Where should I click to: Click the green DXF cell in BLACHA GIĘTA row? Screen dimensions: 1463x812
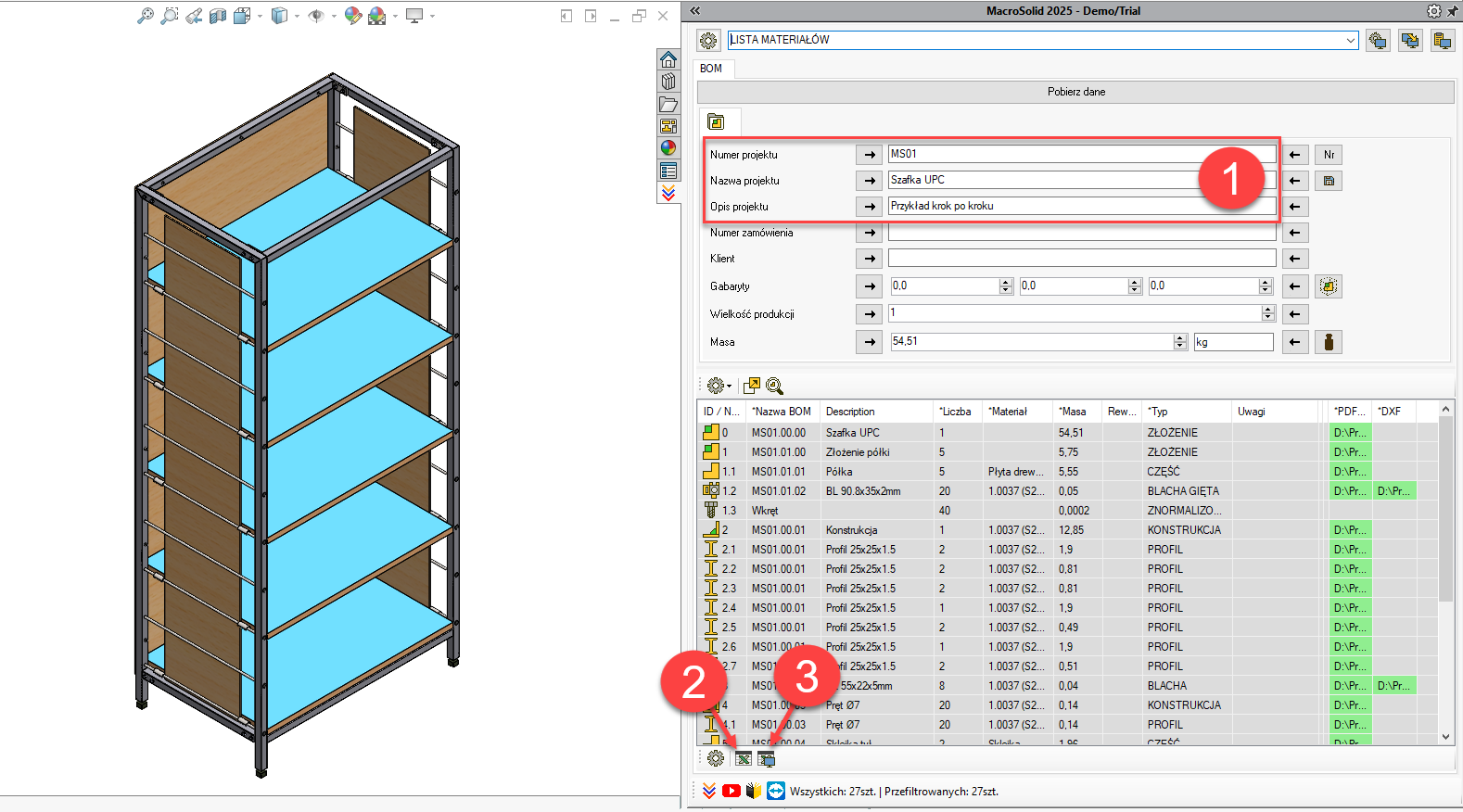click(x=1393, y=491)
